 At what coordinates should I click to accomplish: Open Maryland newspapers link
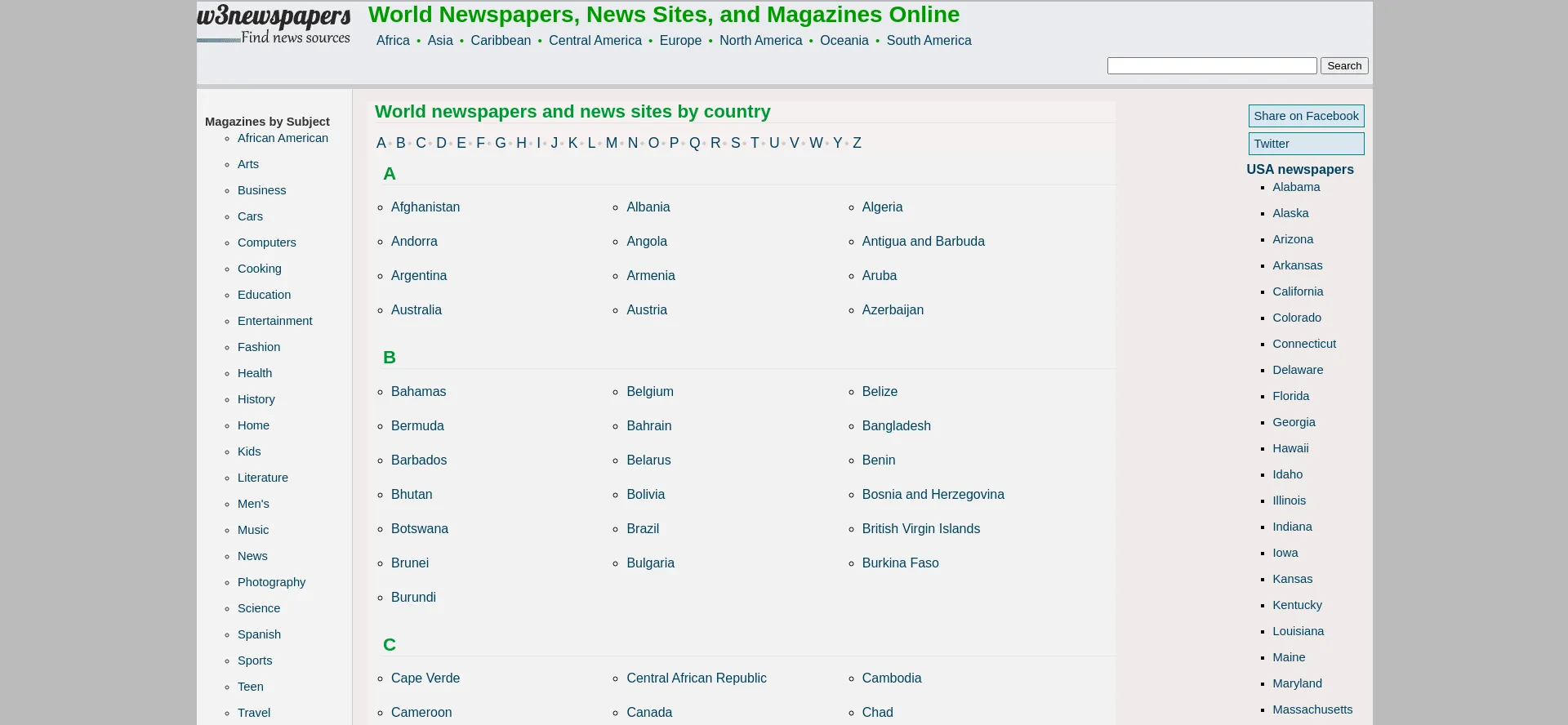point(1298,683)
